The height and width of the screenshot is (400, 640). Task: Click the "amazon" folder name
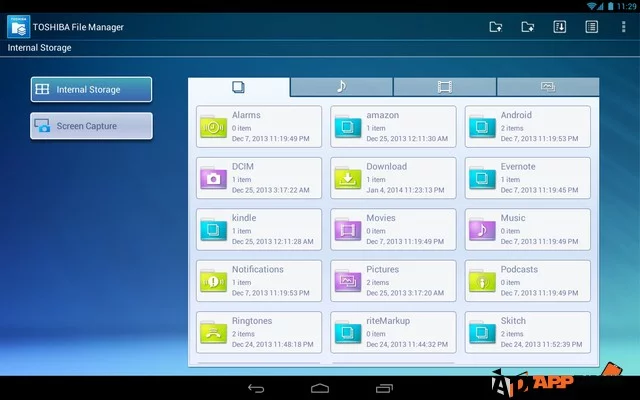(382, 116)
